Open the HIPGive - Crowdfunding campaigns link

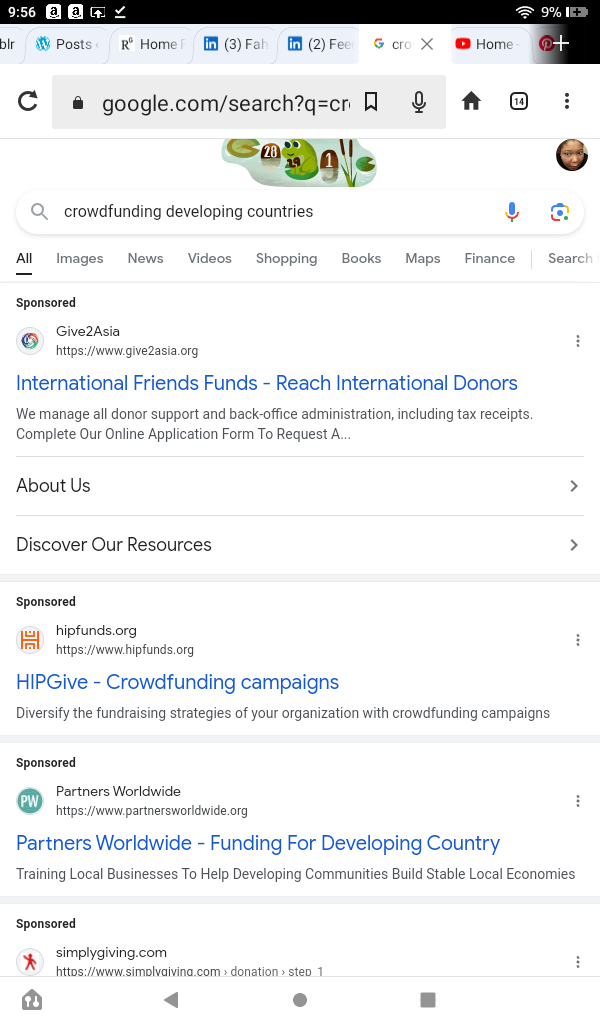pyautogui.click(x=178, y=682)
